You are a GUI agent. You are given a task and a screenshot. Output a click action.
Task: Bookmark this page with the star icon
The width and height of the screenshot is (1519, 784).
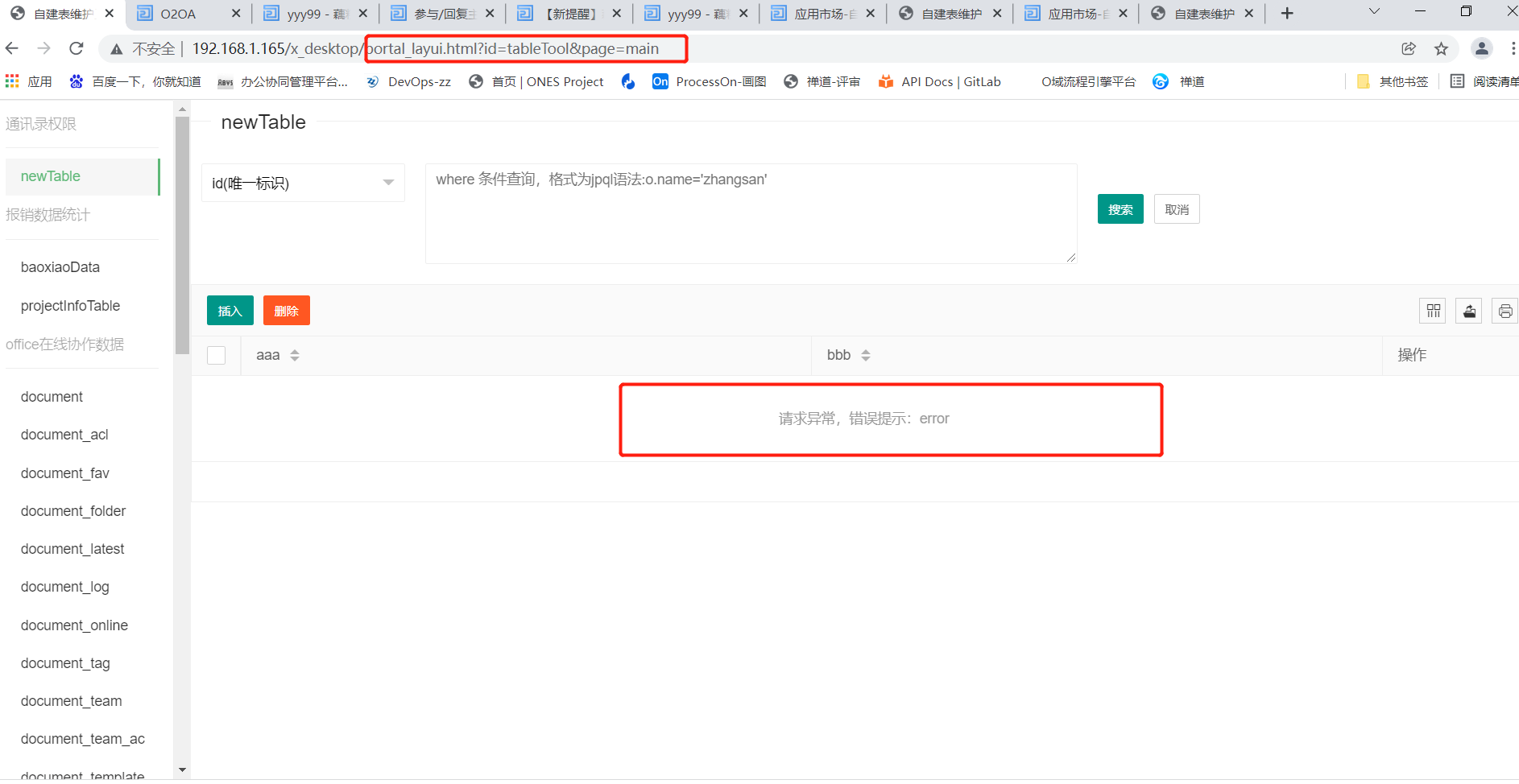[1442, 49]
